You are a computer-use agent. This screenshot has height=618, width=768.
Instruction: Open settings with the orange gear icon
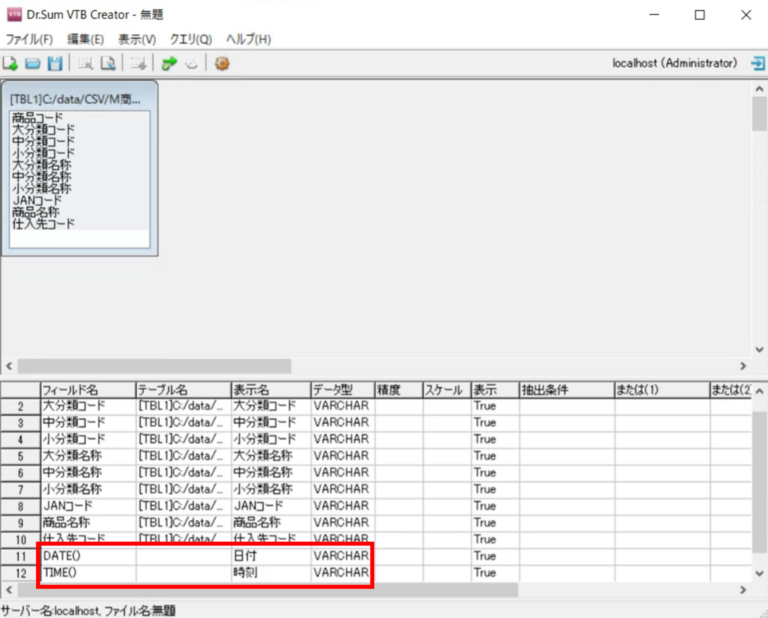(222, 63)
